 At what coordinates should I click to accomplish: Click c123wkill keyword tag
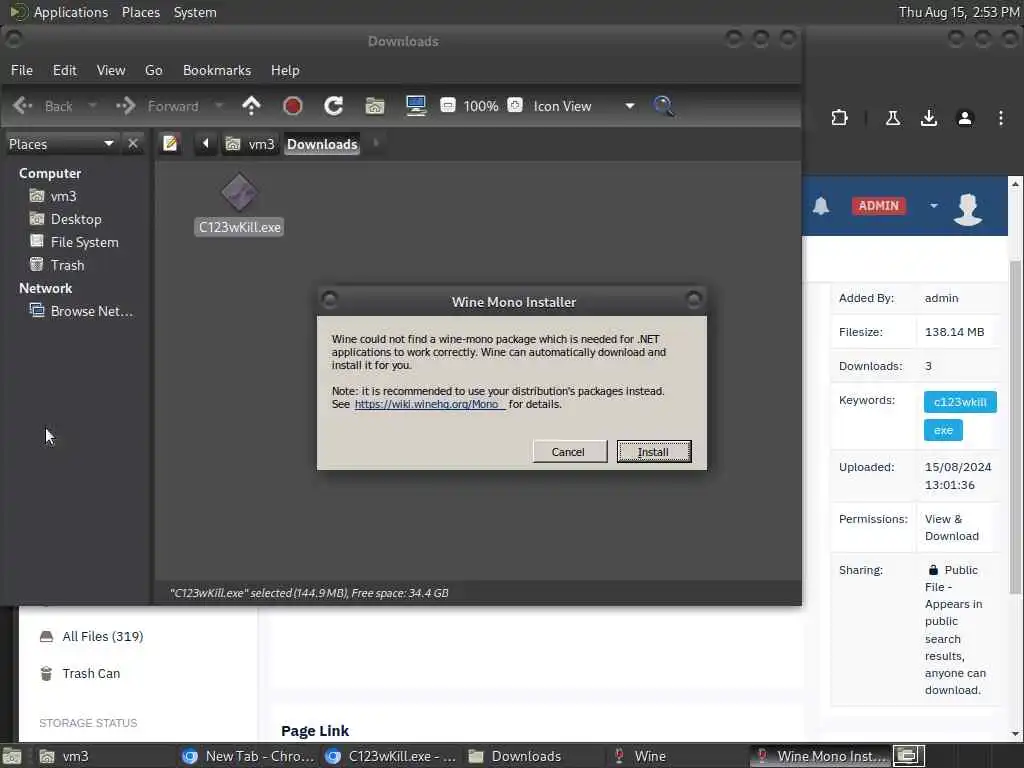960,402
